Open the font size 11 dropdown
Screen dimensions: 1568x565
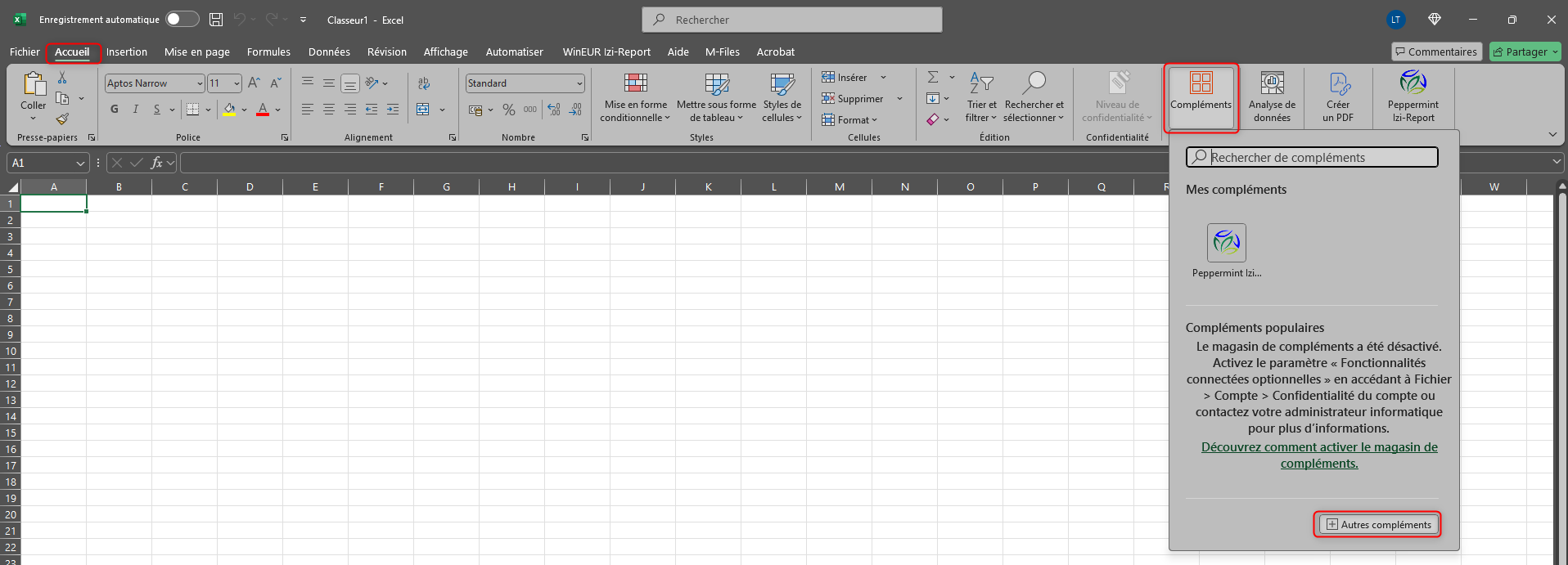point(237,83)
